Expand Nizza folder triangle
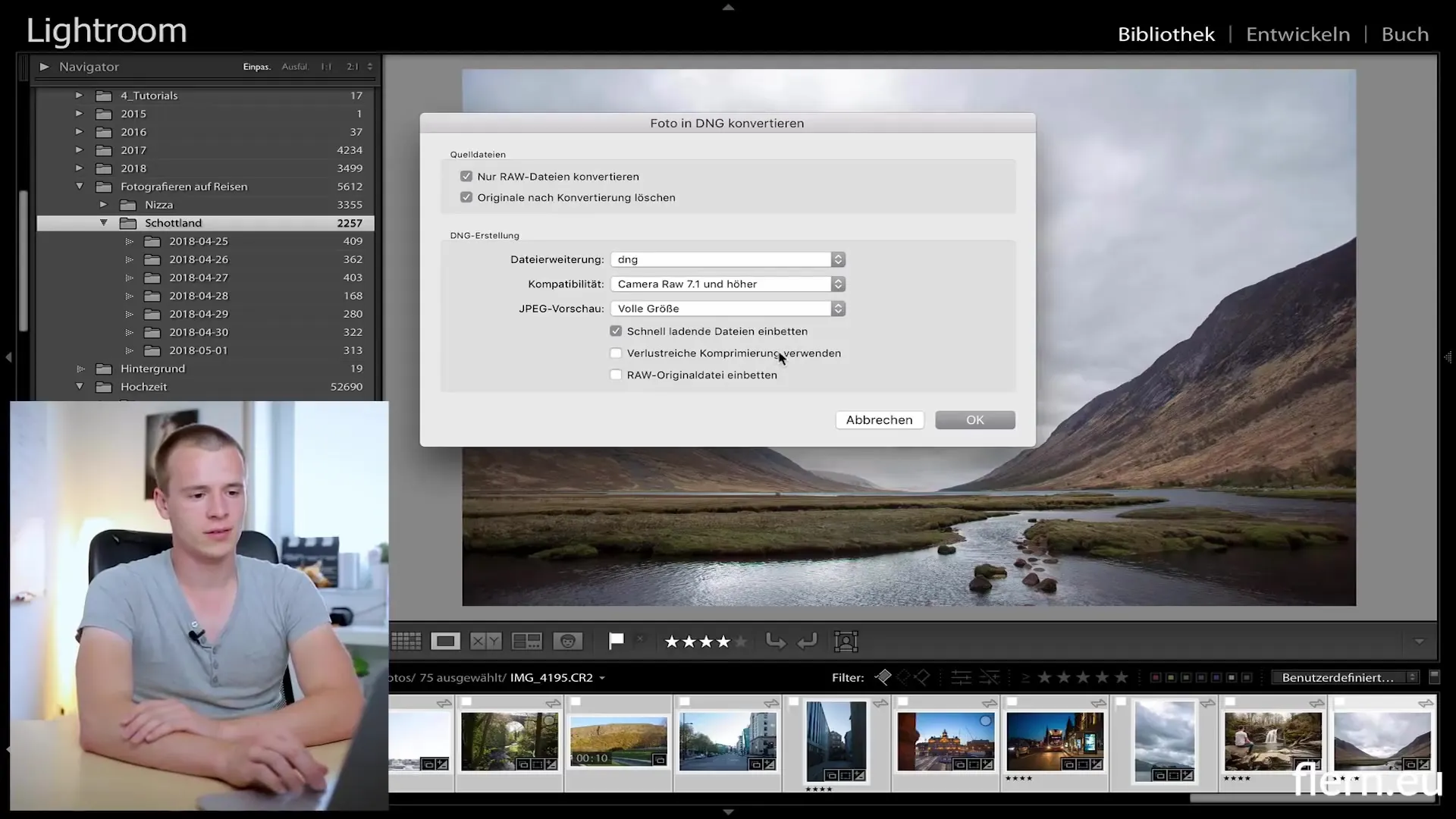Viewport: 1456px width, 819px height. [104, 205]
